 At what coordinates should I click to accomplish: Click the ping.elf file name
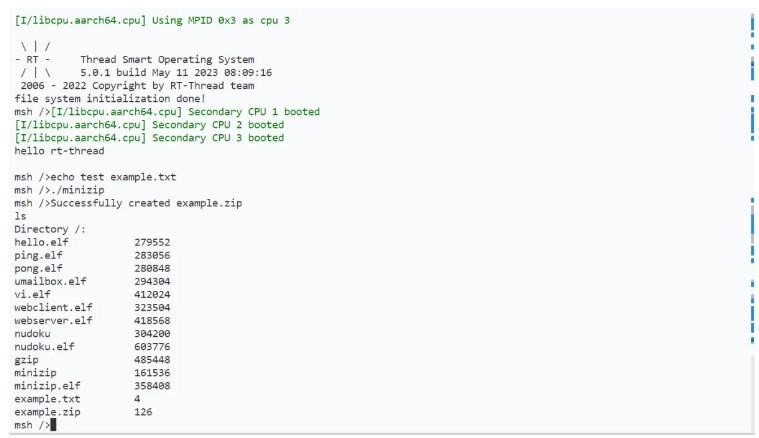38,255
